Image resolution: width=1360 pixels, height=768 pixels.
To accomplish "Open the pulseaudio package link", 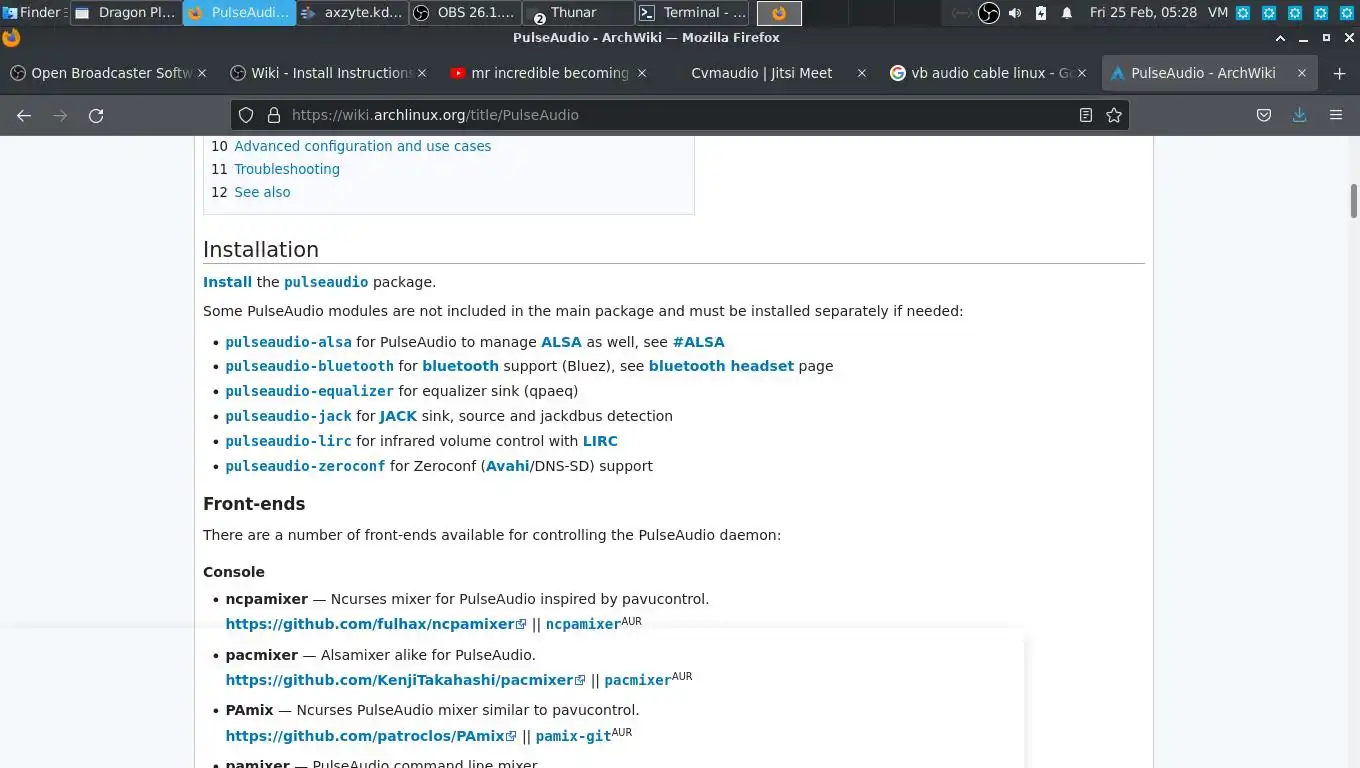I will pyautogui.click(x=326, y=283).
